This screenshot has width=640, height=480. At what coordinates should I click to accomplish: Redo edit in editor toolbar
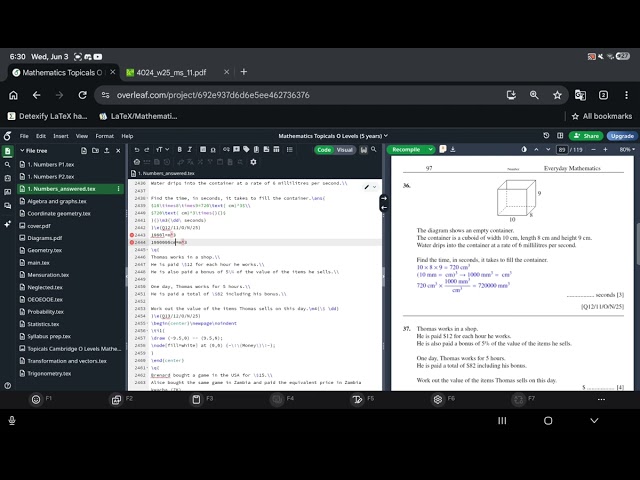(147, 150)
